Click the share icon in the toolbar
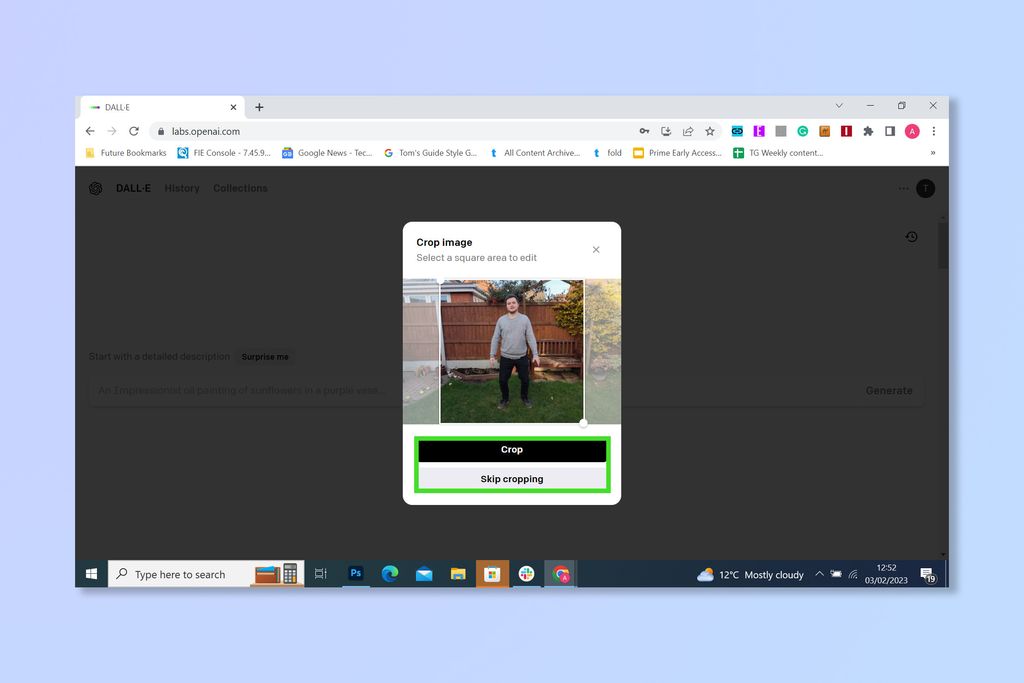The width and height of the screenshot is (1024, 683). [688, 131]
